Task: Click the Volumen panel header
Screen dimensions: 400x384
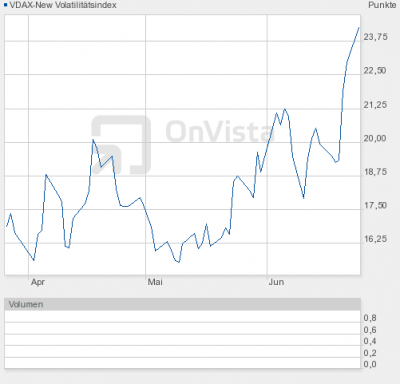Action: [x=182, y=304]
